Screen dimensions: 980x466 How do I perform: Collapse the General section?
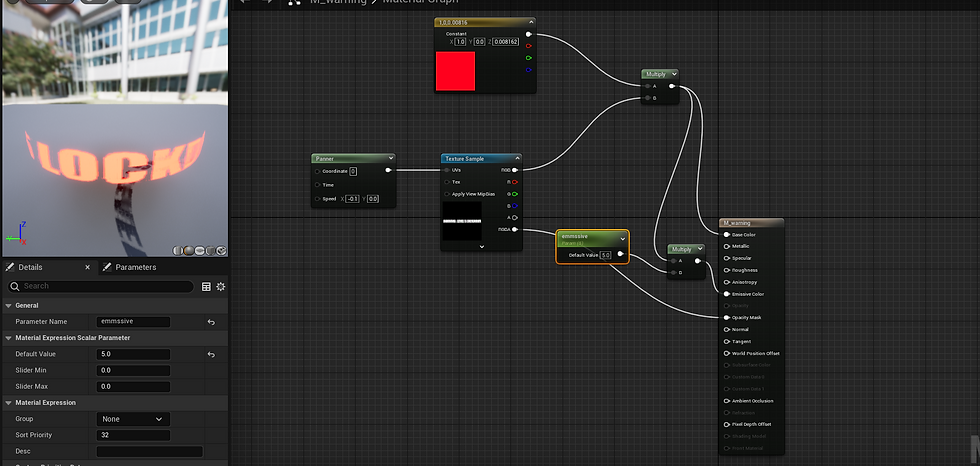9,305
